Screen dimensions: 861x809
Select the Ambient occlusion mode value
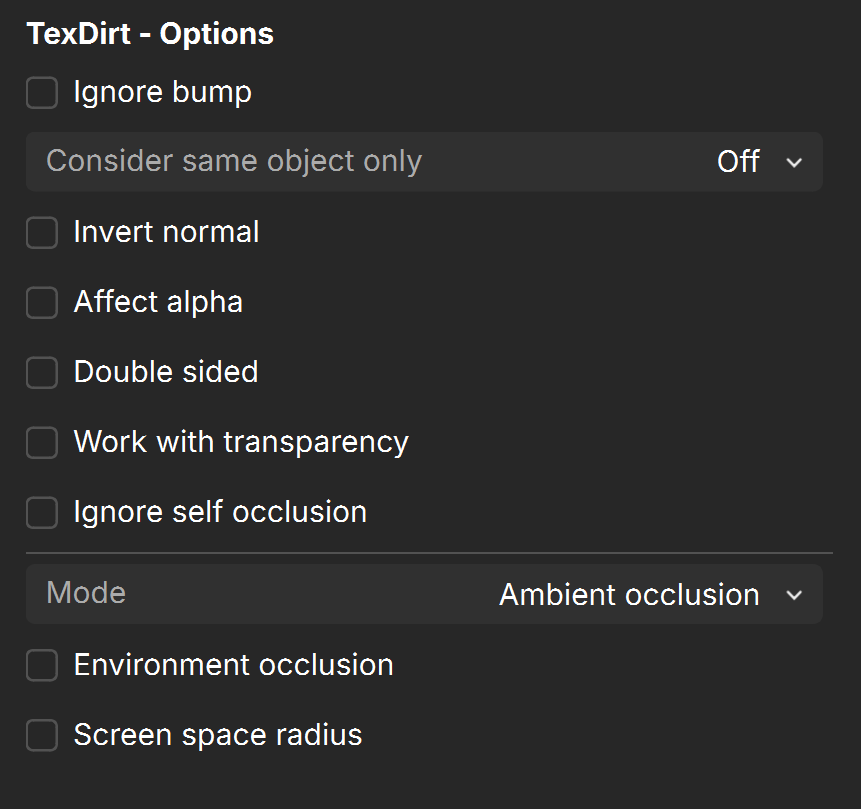[x=629, y=594]
